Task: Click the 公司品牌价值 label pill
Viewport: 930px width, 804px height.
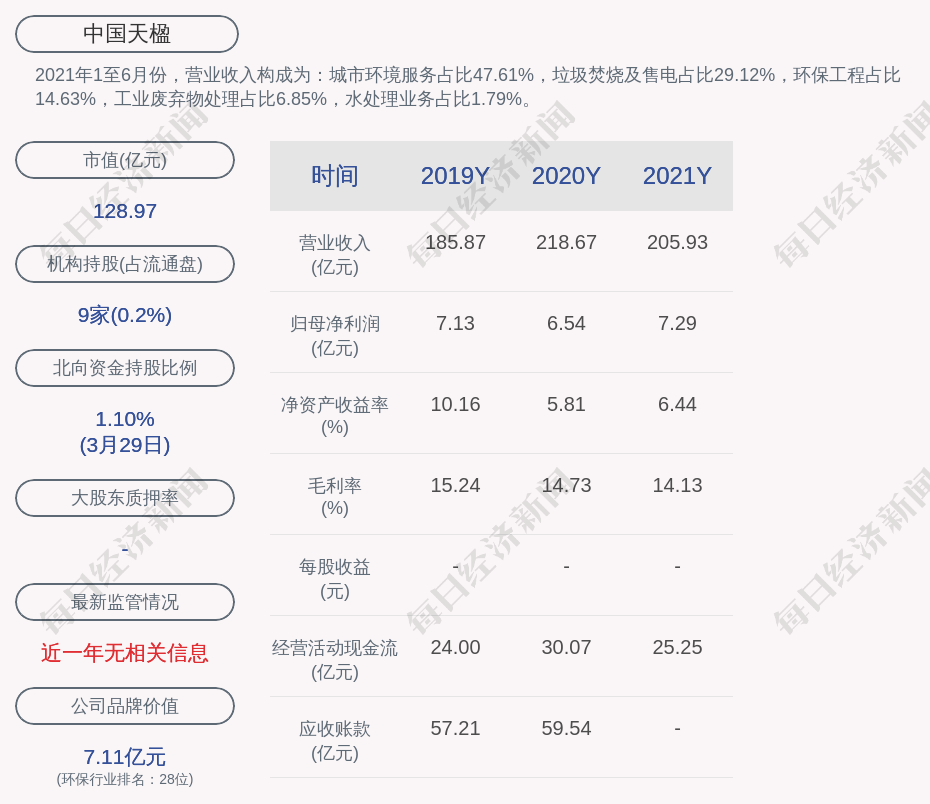Action: point(125,706)
